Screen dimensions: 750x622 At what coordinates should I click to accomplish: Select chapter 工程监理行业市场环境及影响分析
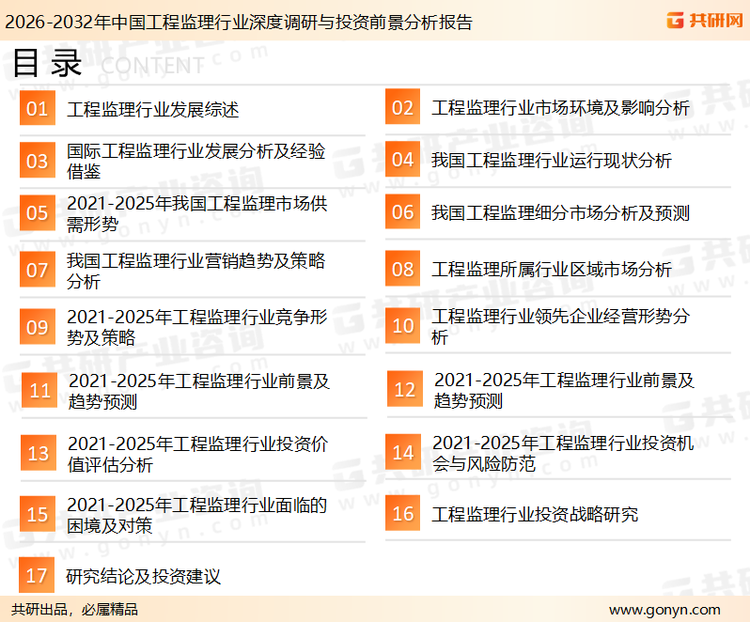click(561, 108)
